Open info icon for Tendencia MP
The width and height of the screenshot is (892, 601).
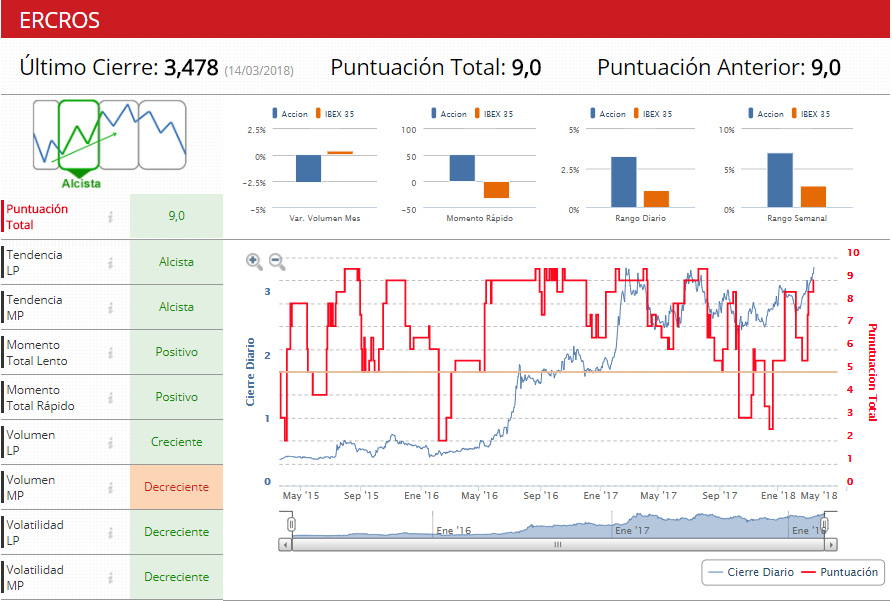tap(111, 308)
